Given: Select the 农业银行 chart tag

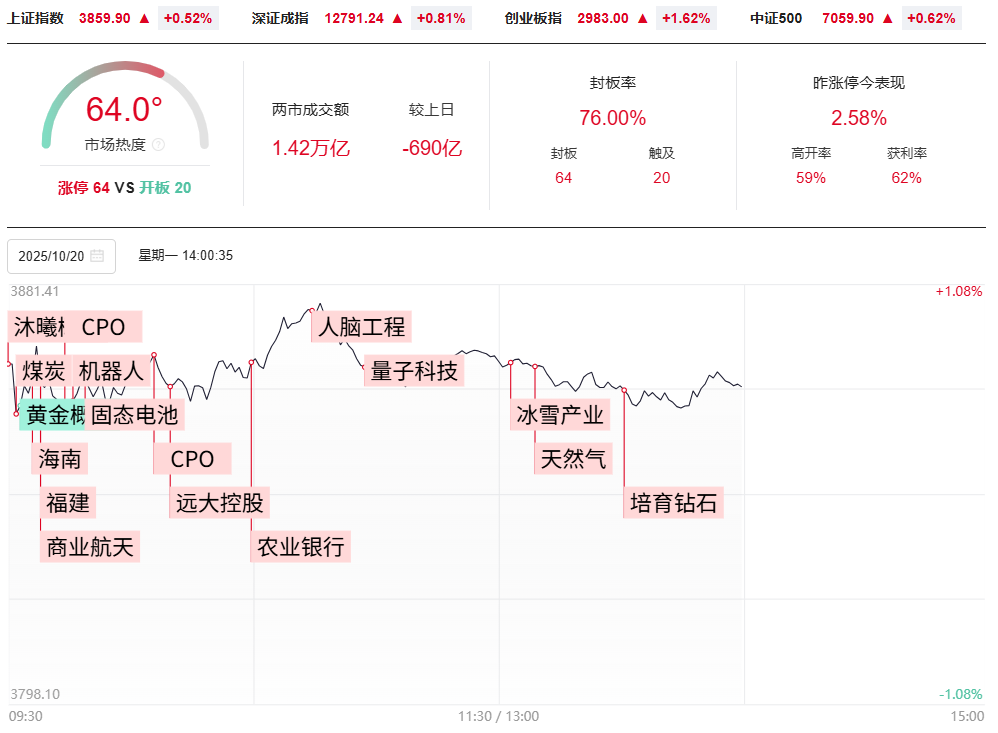Looking at the screenshot, I should point(301,547).
